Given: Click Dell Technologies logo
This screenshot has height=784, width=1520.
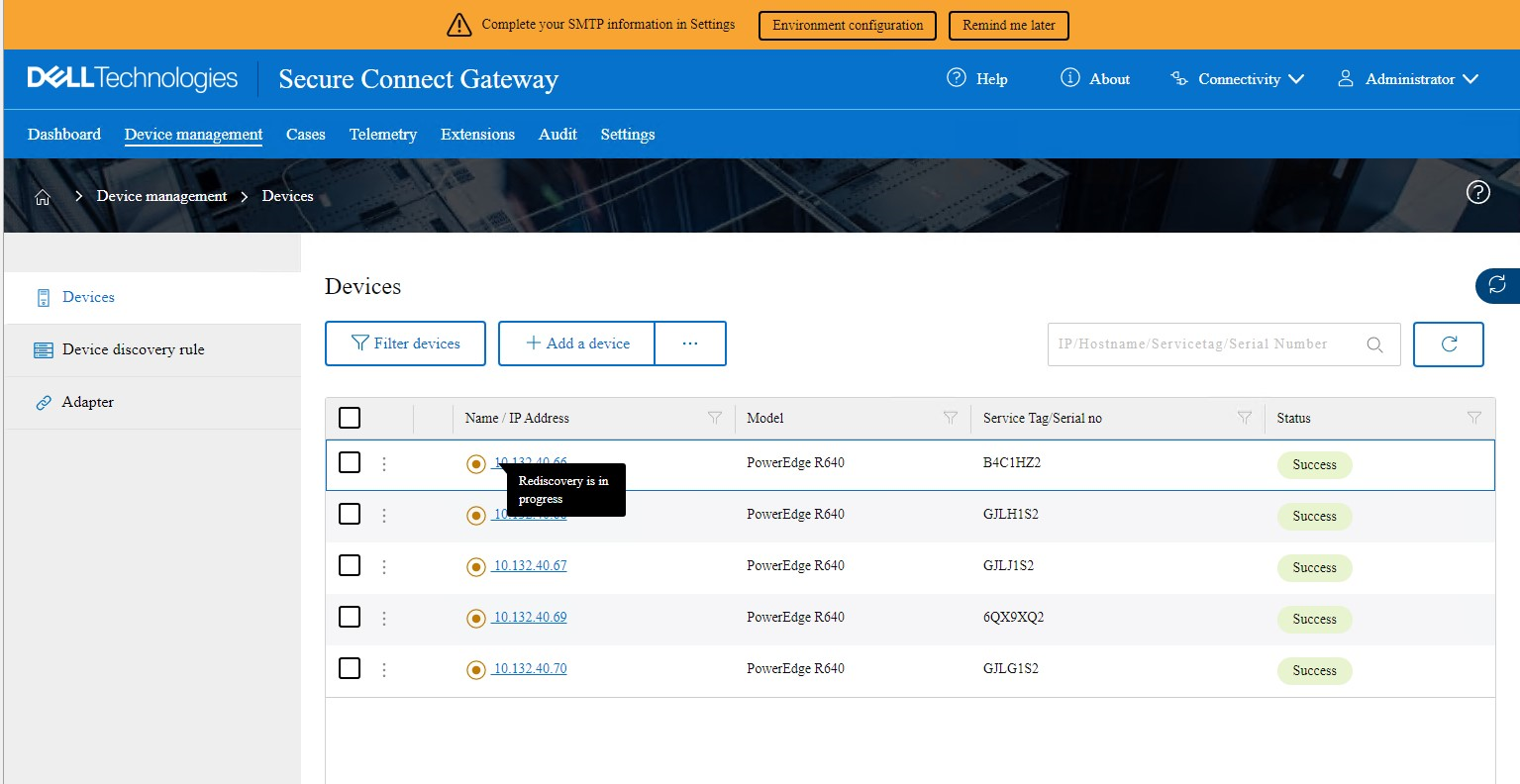Looking at the screenshot, I should (133, 78).
